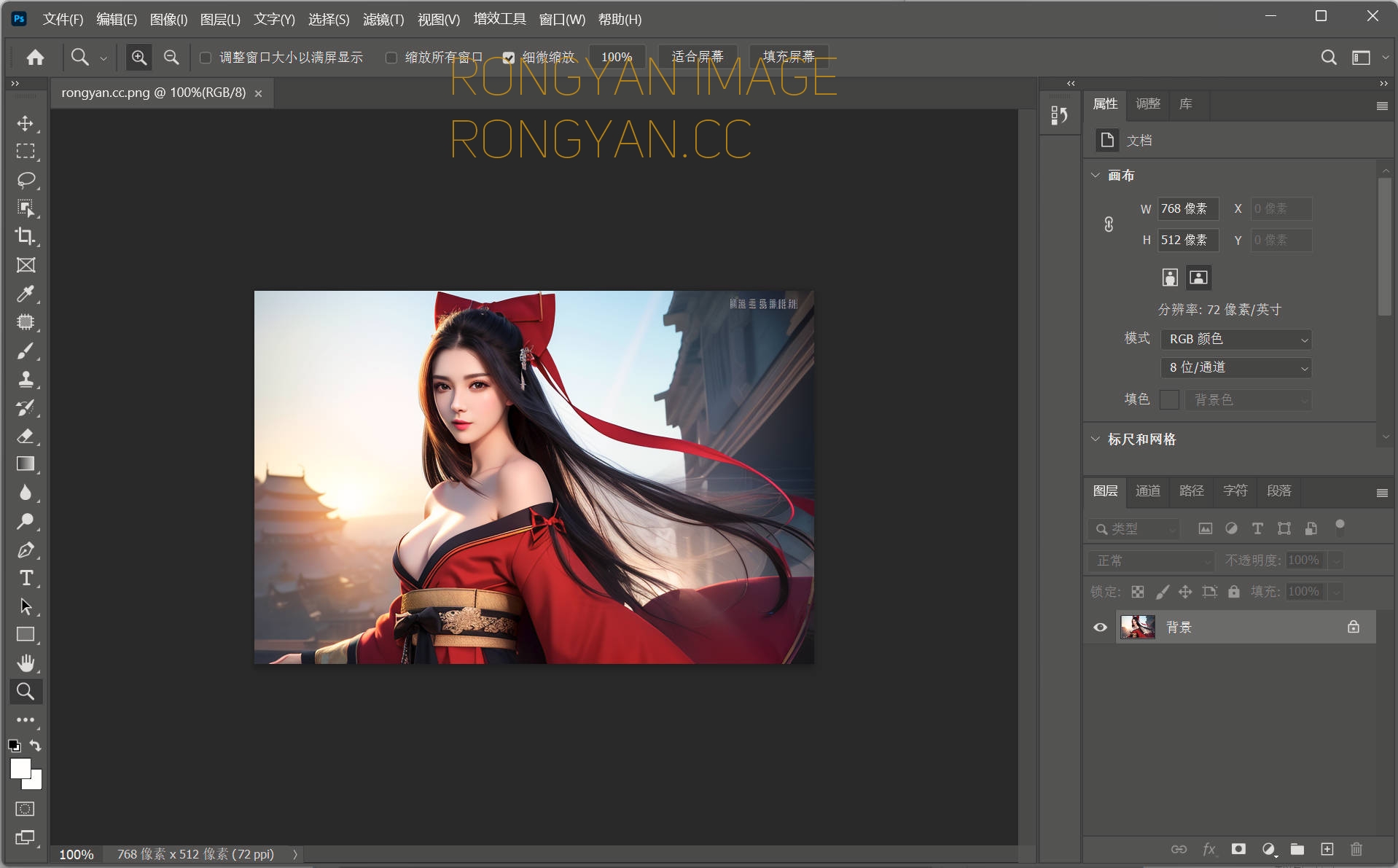Viewport: 1398px width, 868px height.
Task: Select the Crop tool
Action: click(26, 236)
